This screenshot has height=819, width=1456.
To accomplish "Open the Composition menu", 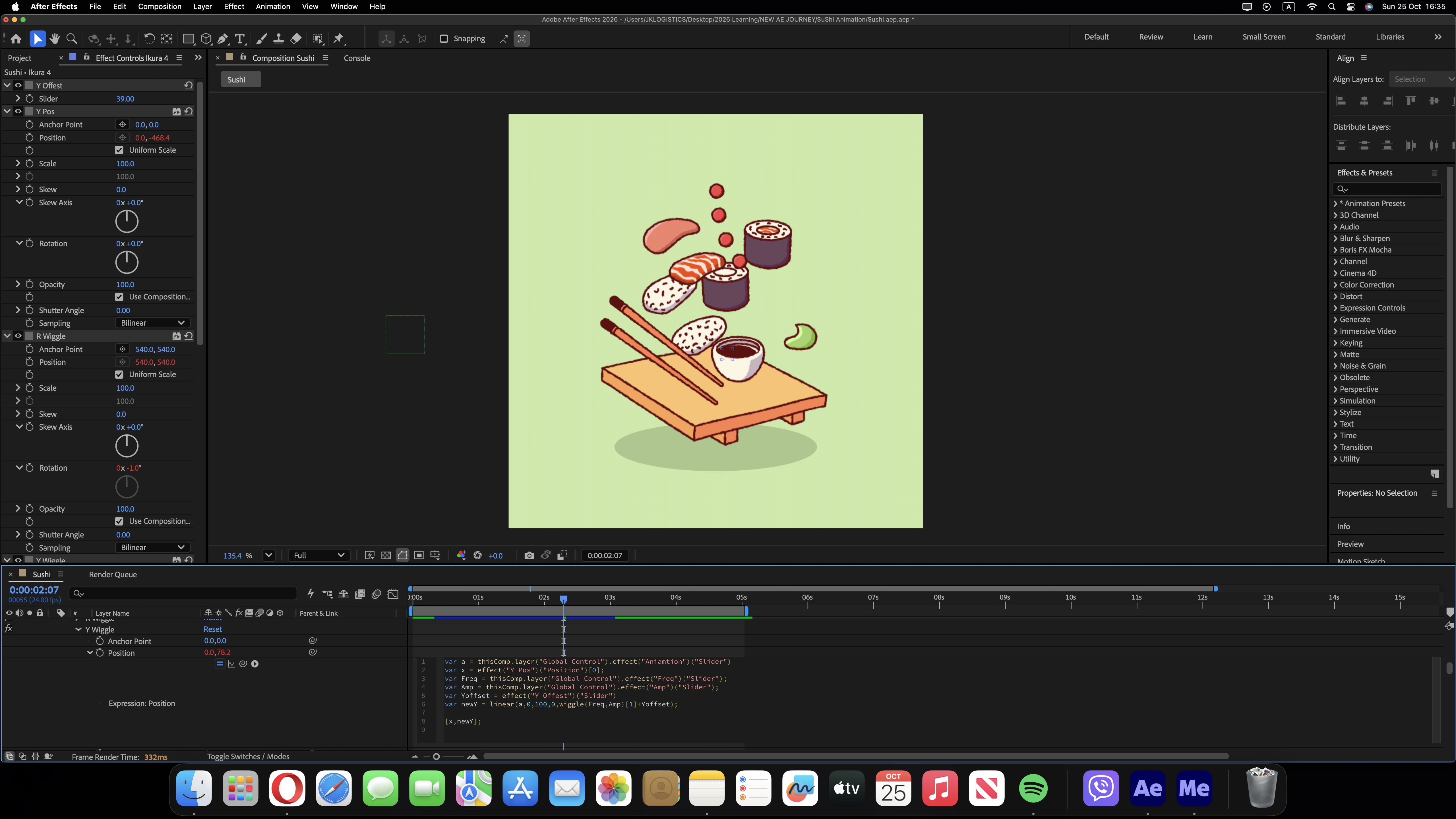I will point(159,7).
